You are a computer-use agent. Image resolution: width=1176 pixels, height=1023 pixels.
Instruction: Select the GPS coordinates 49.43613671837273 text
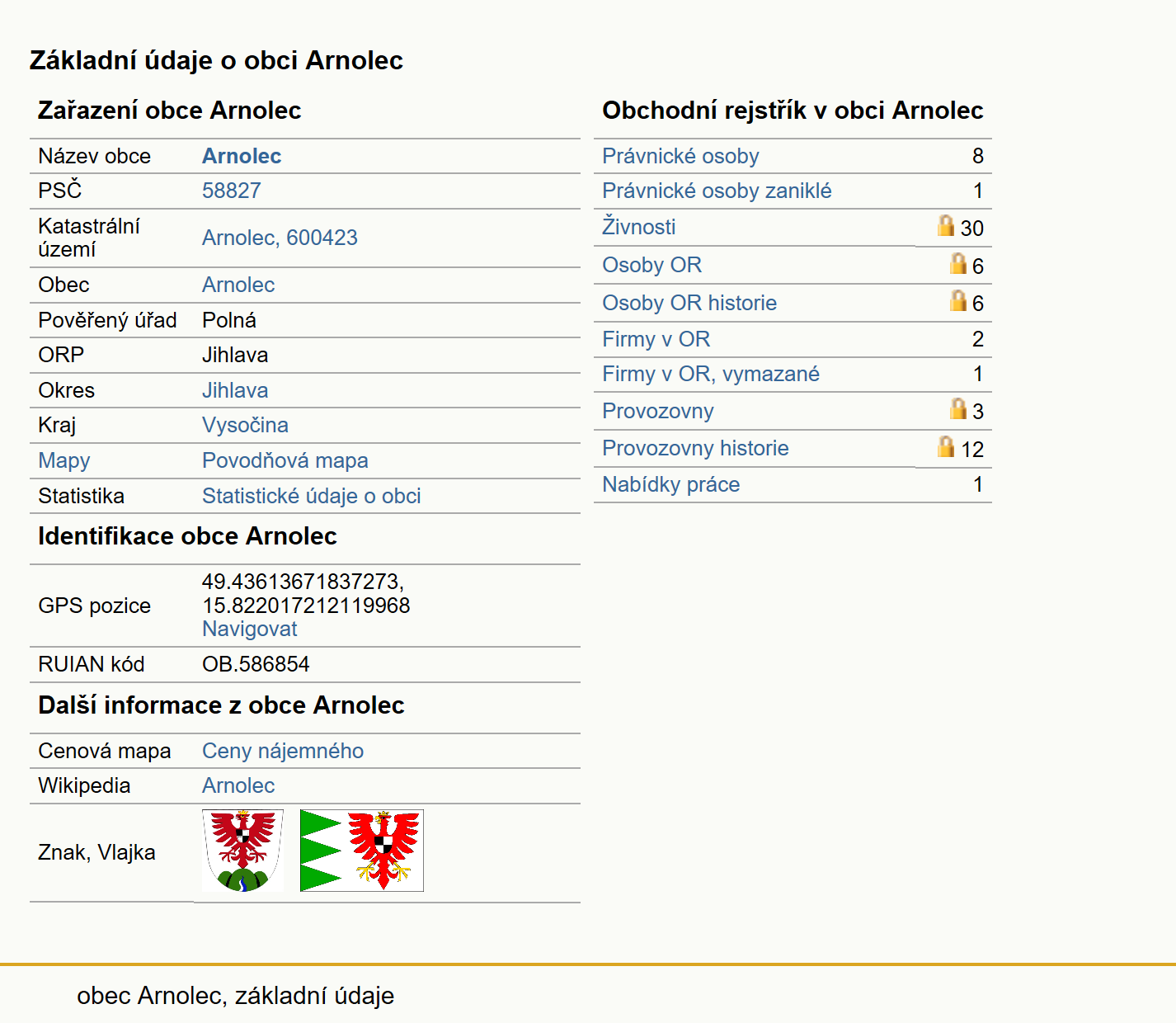coord(303,582)
